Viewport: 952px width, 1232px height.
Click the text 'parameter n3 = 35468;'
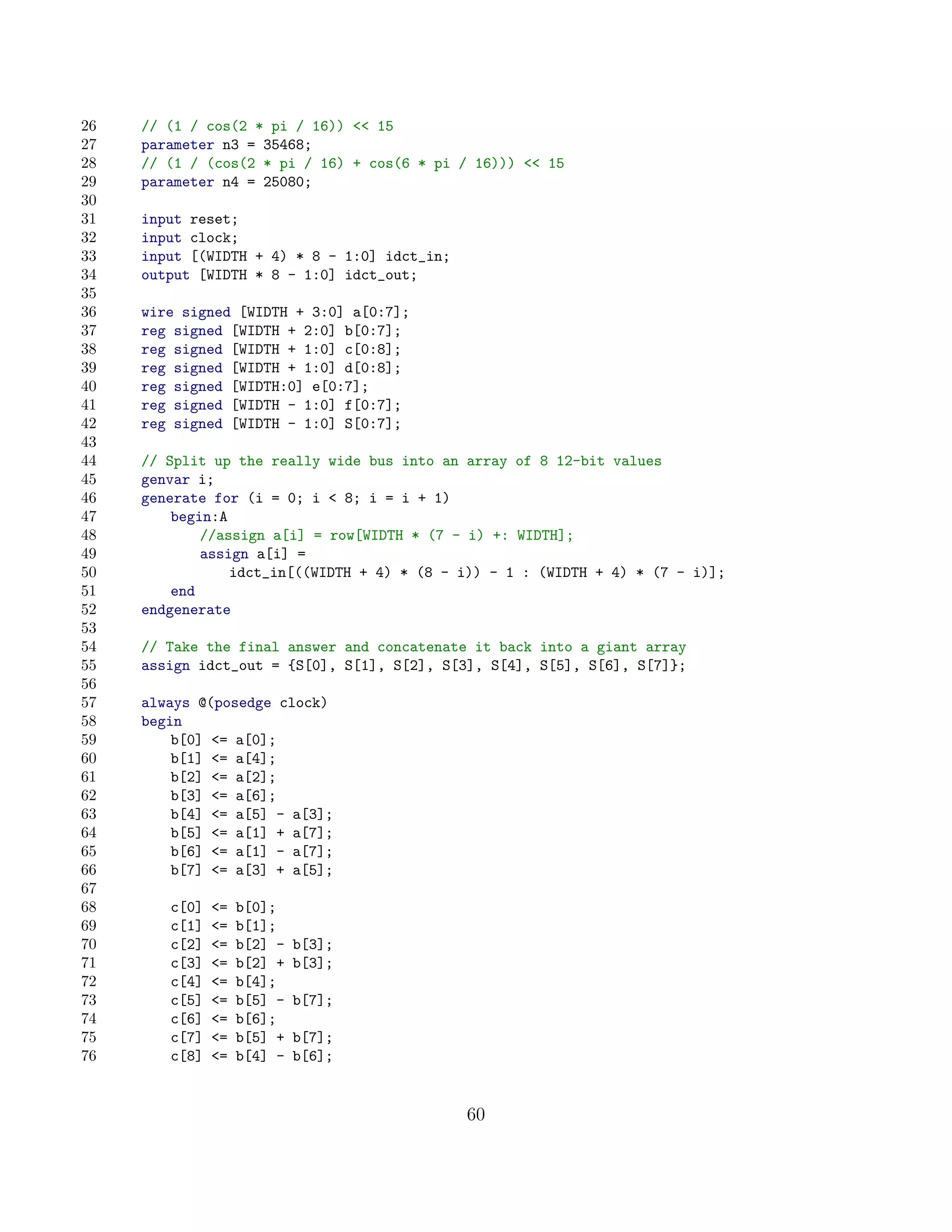pyautogui.click(x=225, y=145)
